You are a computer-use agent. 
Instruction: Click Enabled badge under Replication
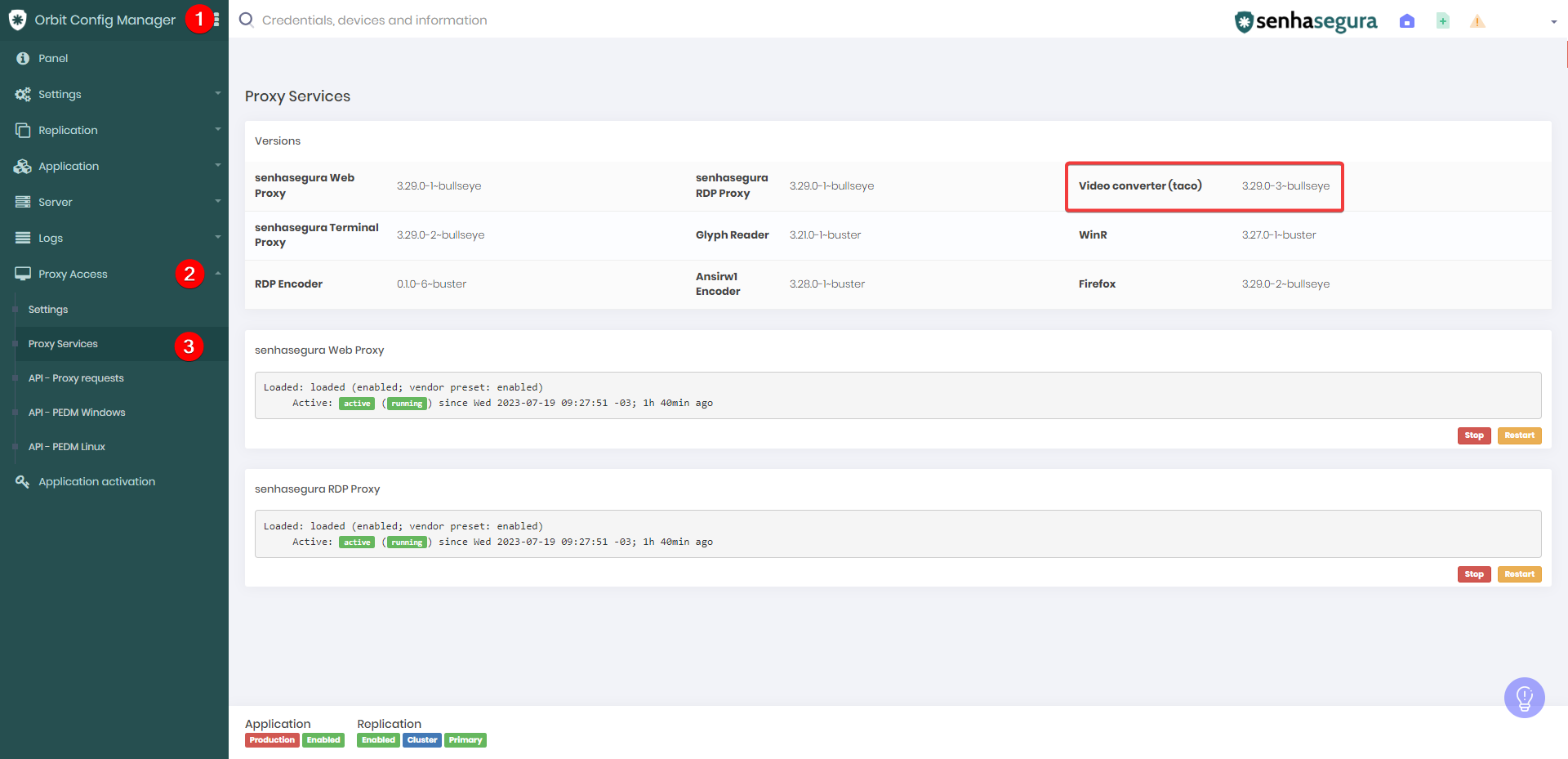pos(378,740)
